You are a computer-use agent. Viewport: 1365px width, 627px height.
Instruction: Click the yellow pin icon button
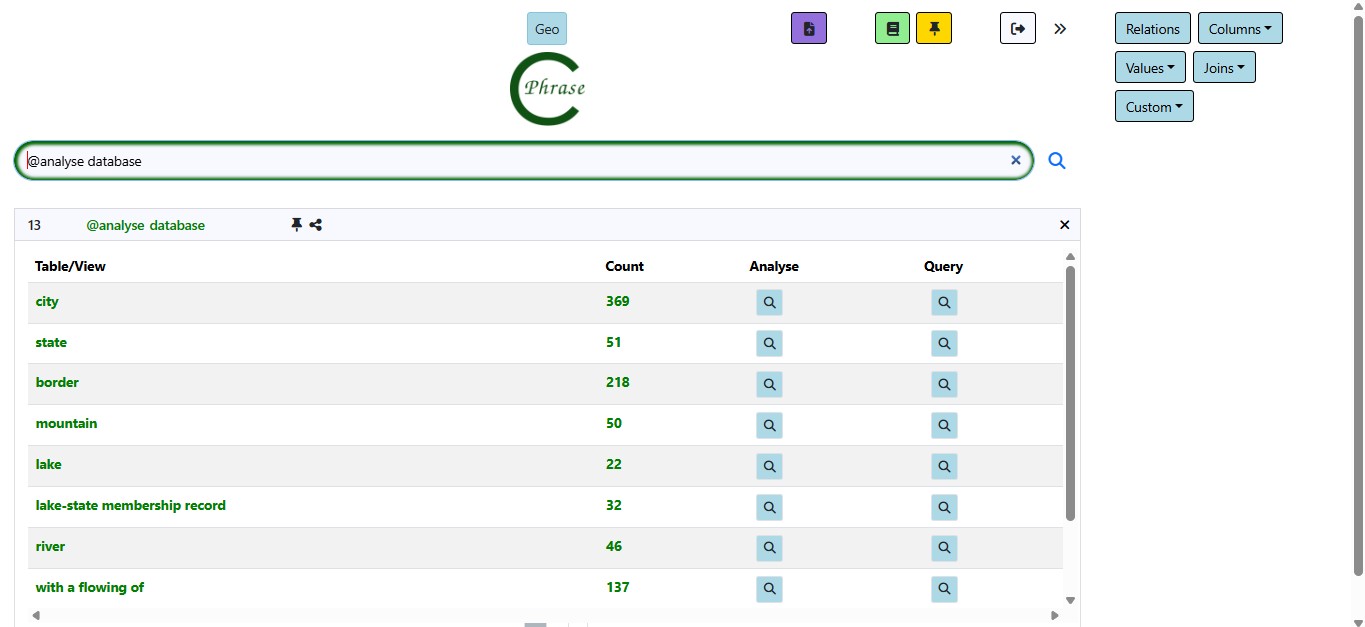(x=934, y=29)
